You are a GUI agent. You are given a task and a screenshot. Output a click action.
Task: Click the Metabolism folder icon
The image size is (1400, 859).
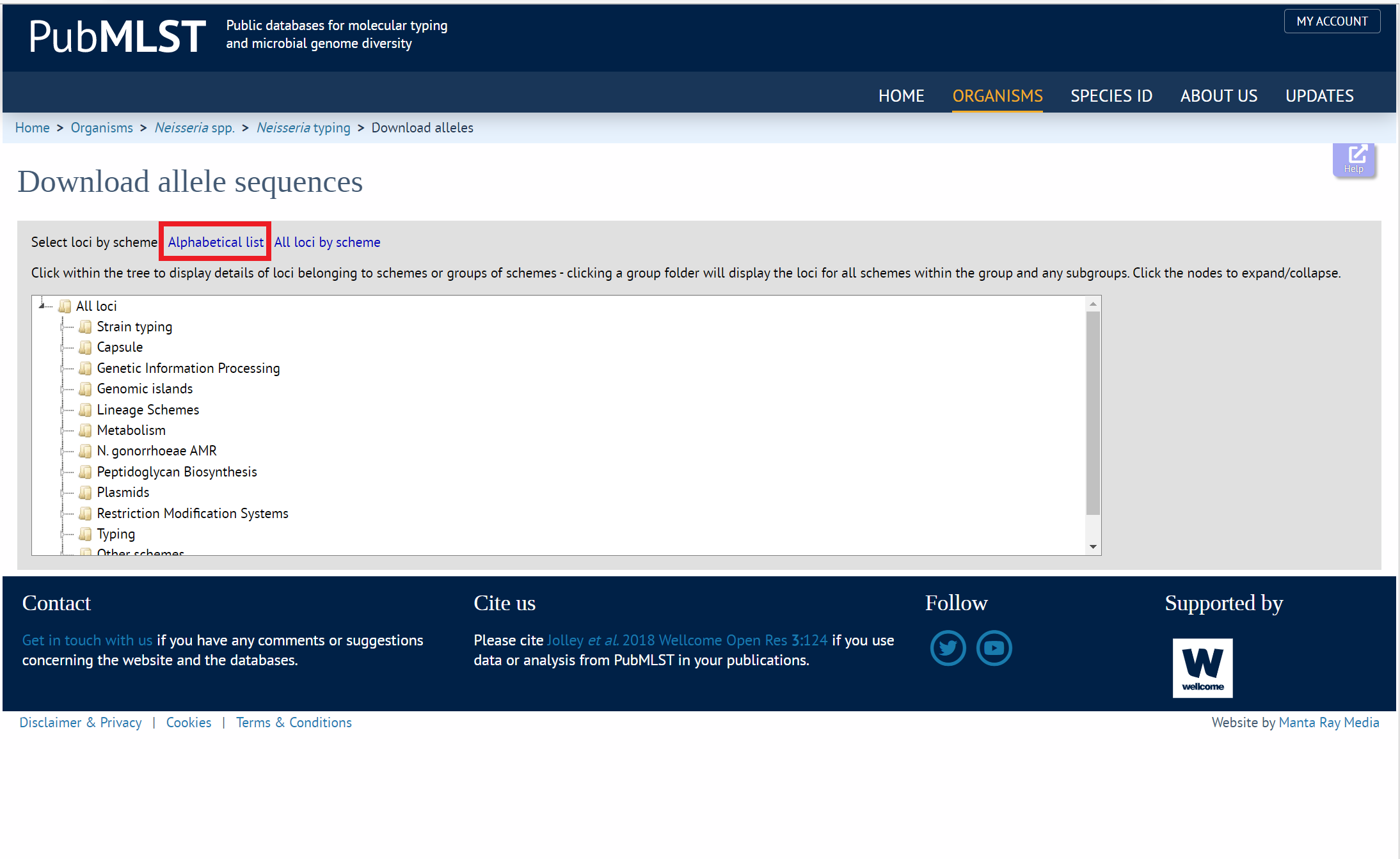pyautogui.click(x=85, y=430)
